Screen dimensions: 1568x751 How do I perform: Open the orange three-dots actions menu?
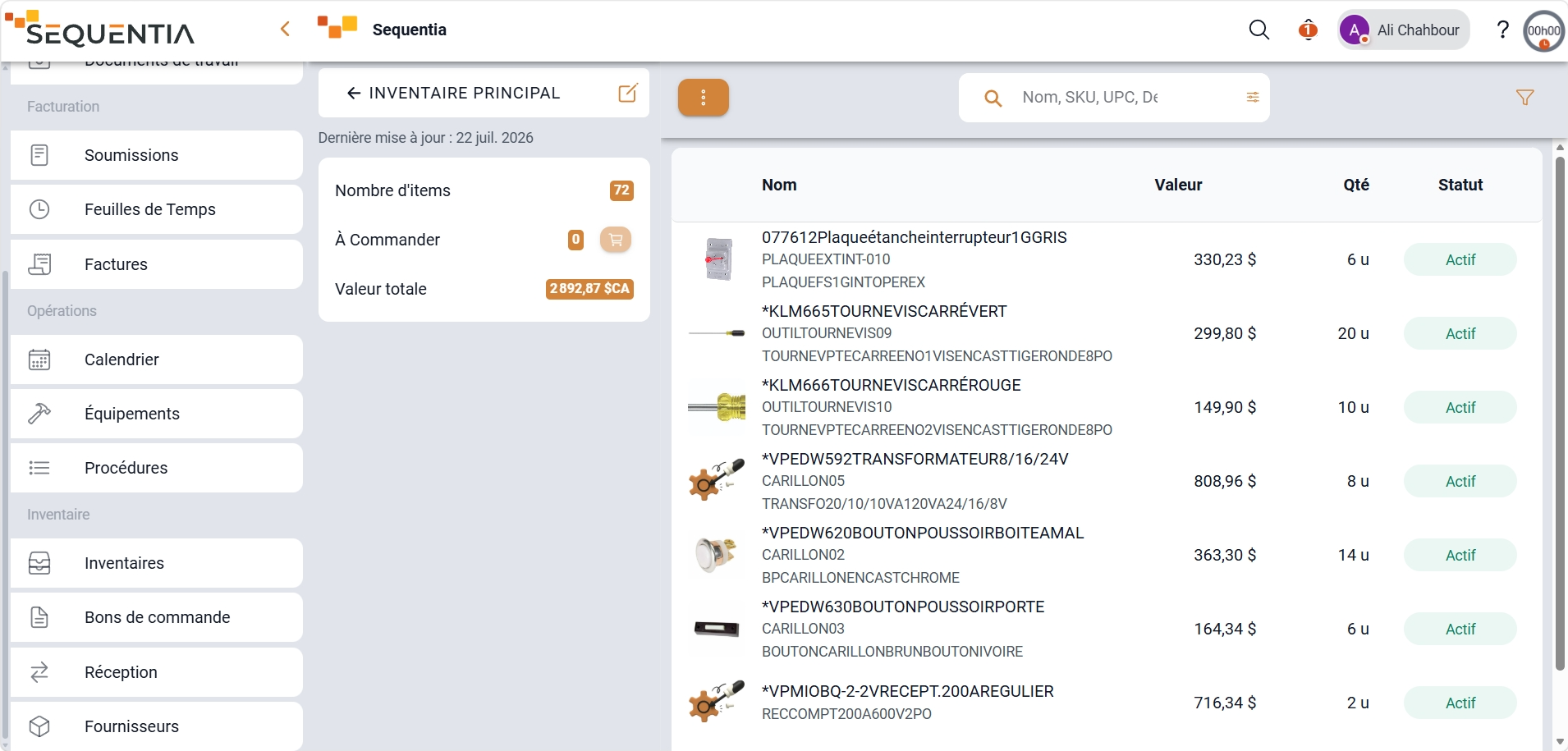(x=704, y=98)
